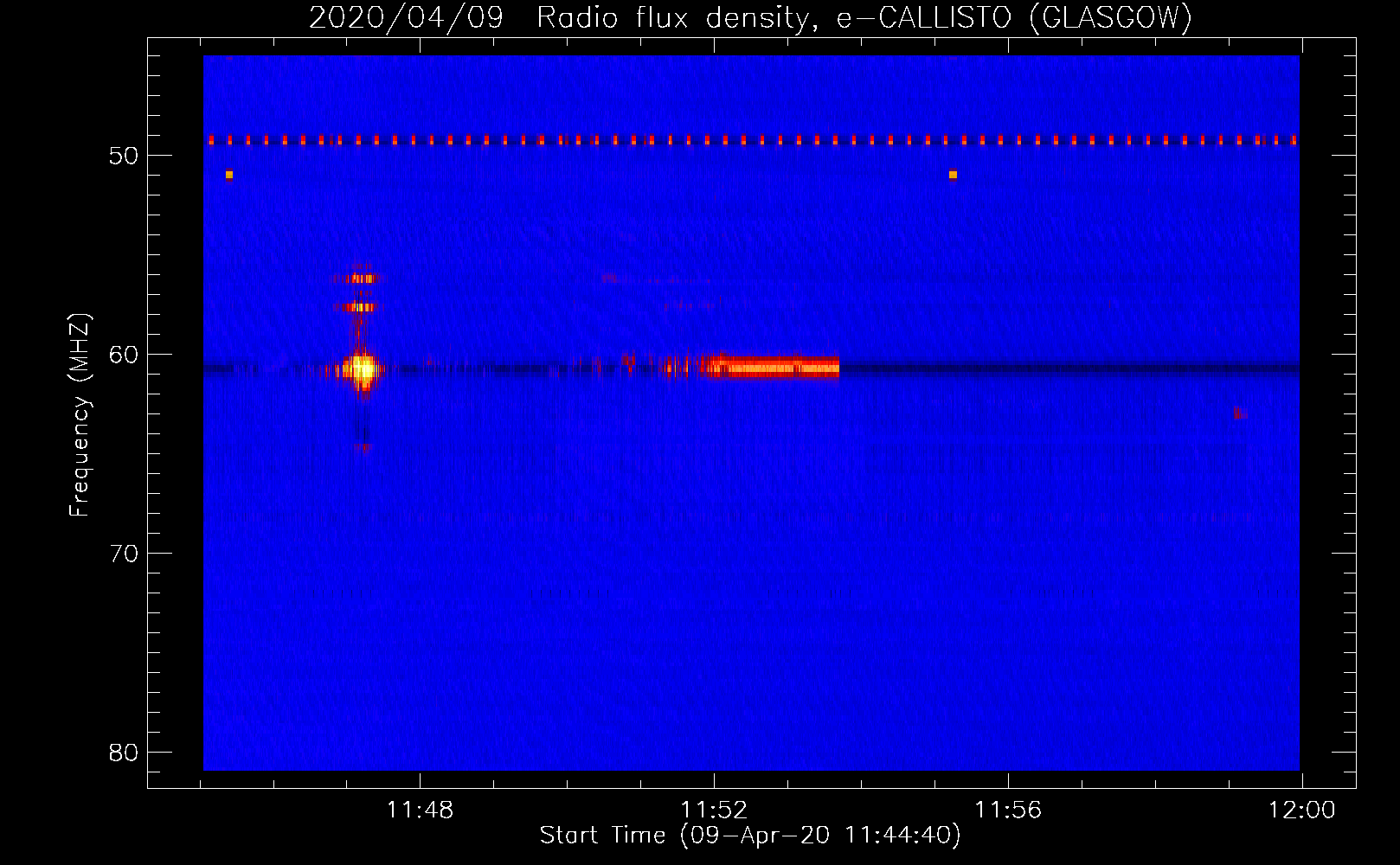Click the 11:56 time tick label
Image resolution: width=1400 pixels, height=865 pixels.
coord(1008,811)
